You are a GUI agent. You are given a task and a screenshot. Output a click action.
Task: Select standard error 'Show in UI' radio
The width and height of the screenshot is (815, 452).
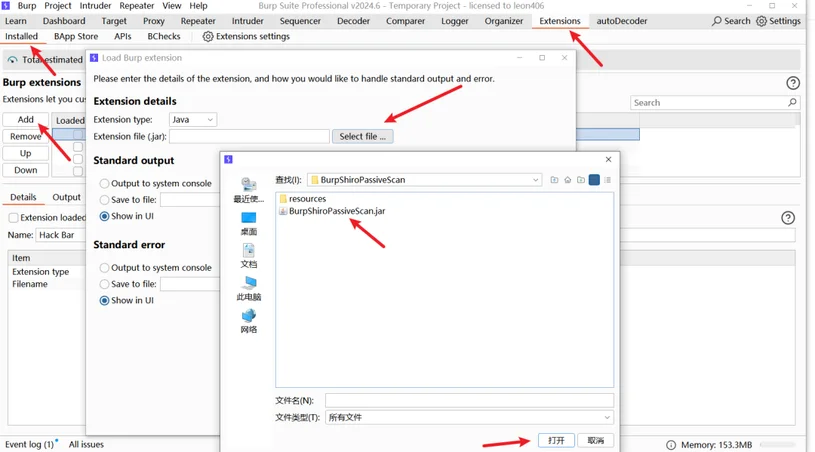click(104, 300)
